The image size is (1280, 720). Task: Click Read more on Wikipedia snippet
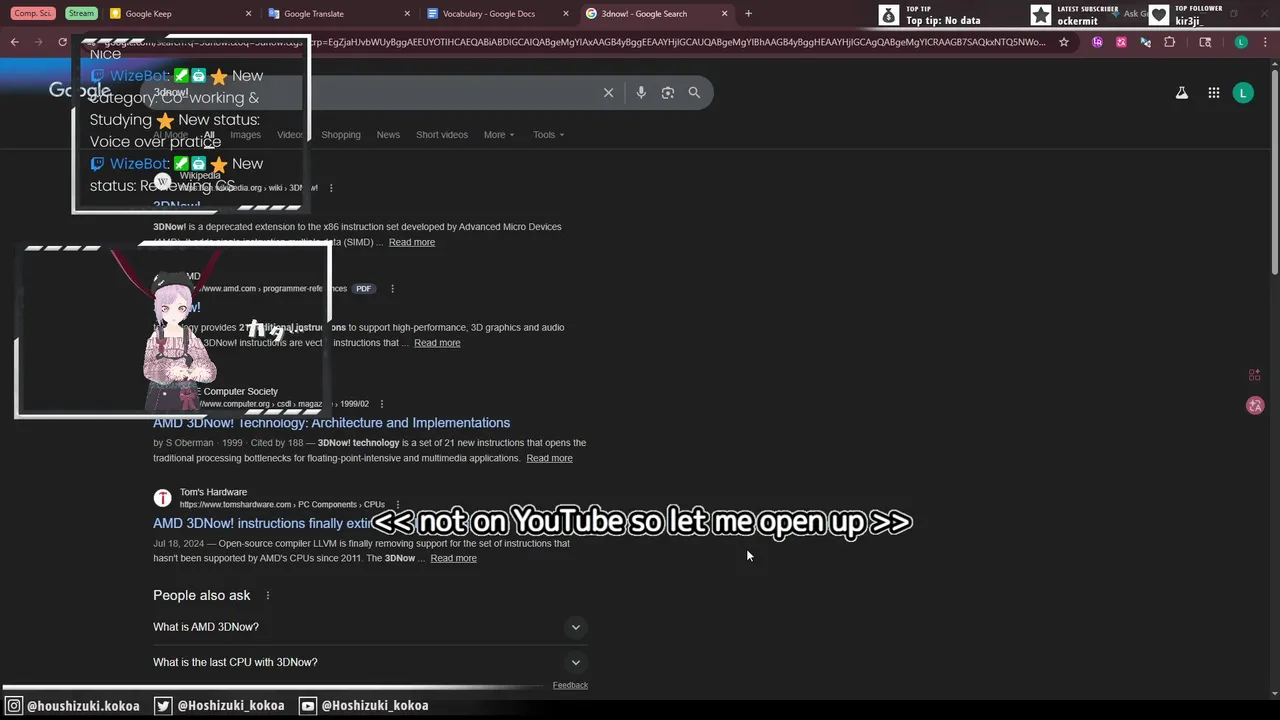click(412, 242)
